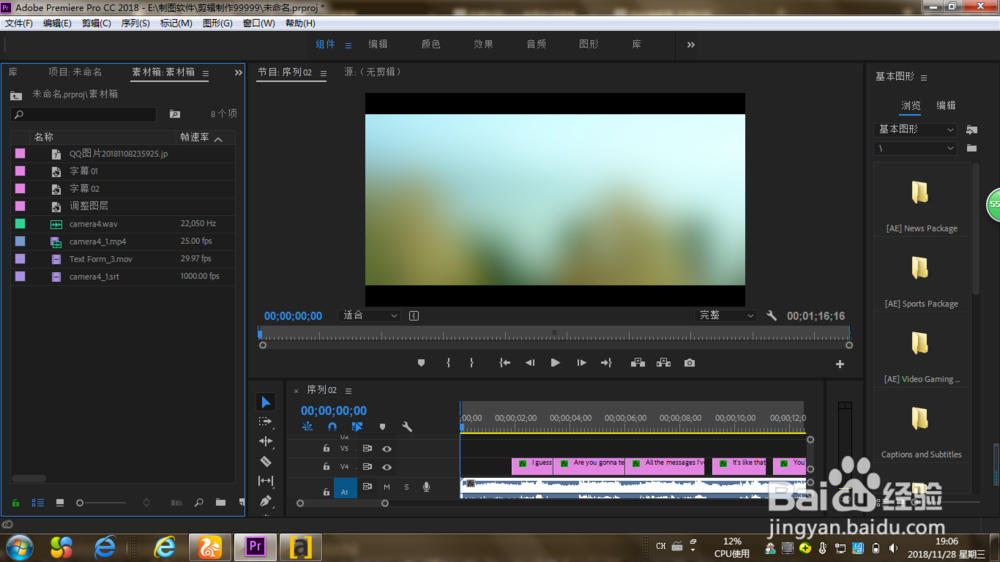Open the 文件(F) menu
Viewport: 1000px width, 562px height.
click(x=18, y=23)
